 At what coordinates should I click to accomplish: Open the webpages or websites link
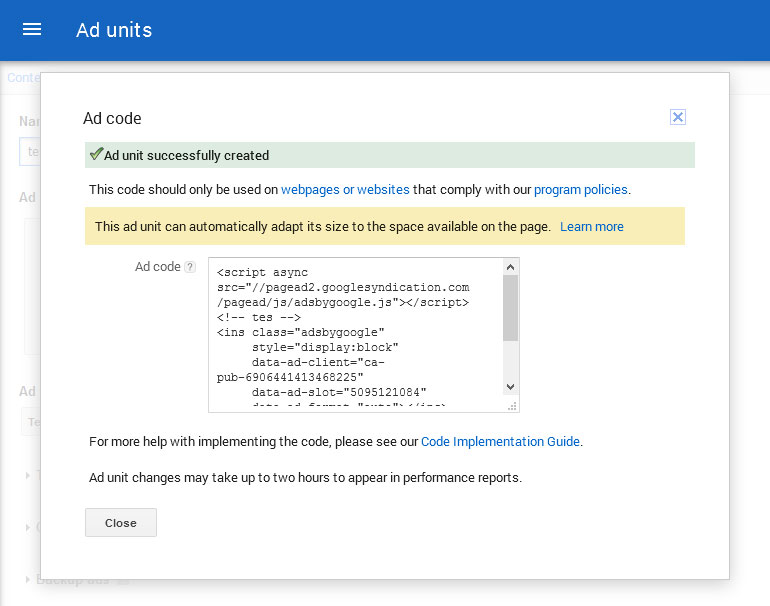(x=345, y=190)
